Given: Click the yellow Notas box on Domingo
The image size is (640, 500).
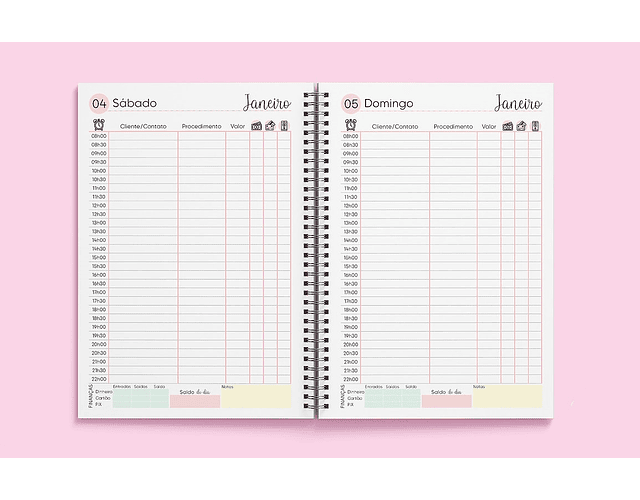Looking at the screenshot, I should coord(506,399).
